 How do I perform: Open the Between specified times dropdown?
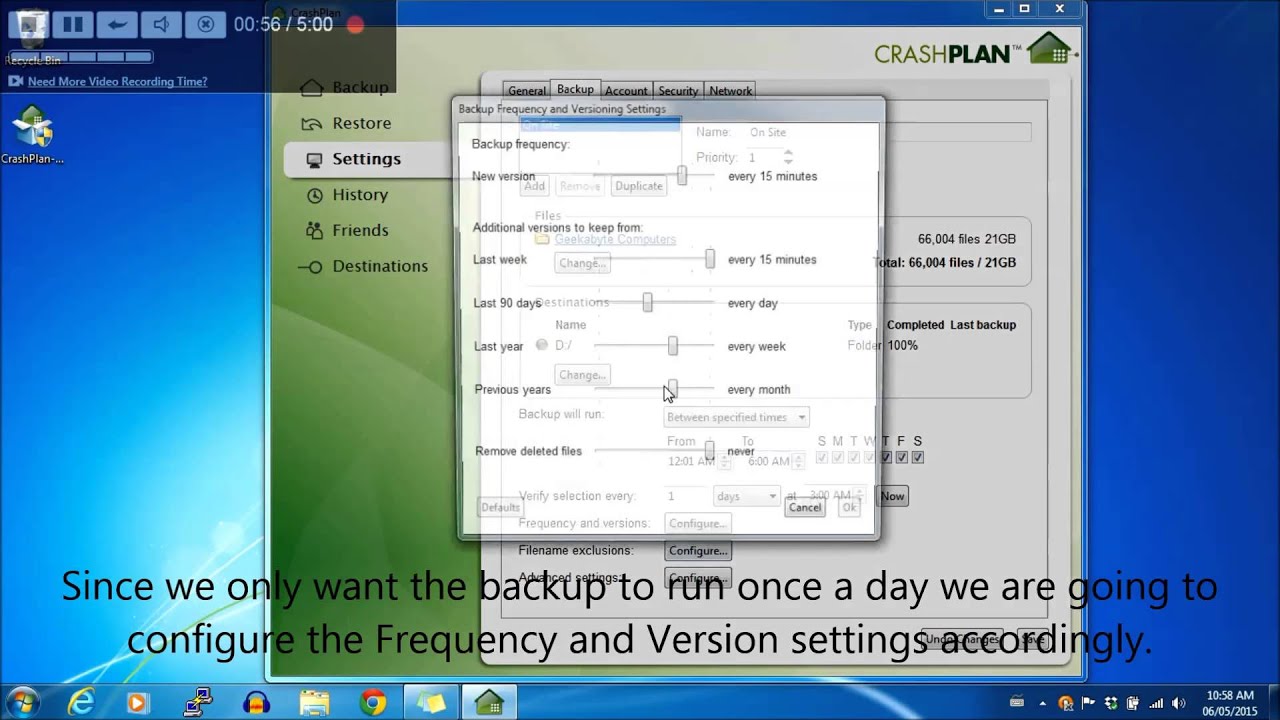pos(736,417)
